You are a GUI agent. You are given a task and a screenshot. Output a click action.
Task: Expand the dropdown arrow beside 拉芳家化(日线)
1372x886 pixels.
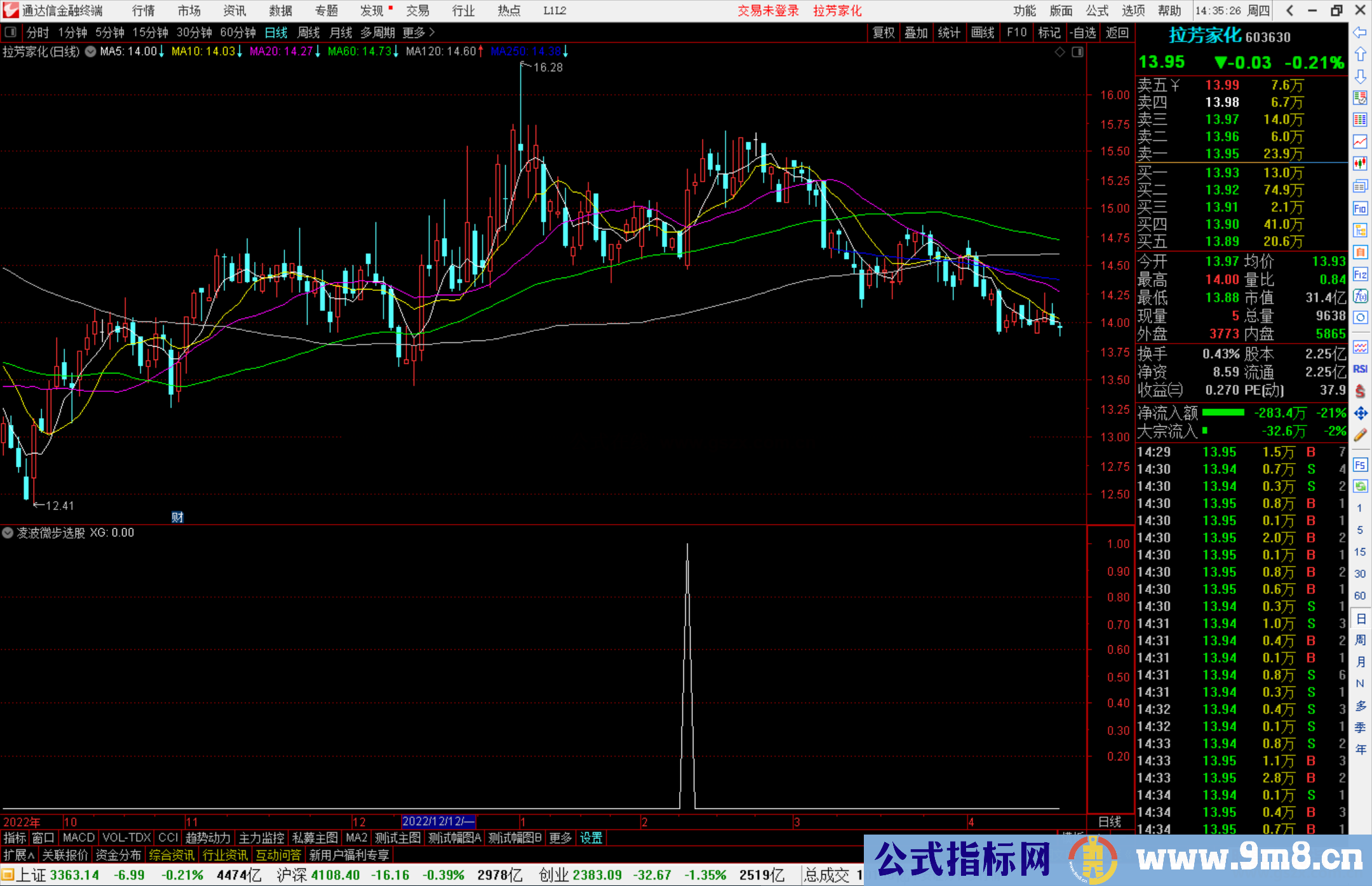[90, 51]
